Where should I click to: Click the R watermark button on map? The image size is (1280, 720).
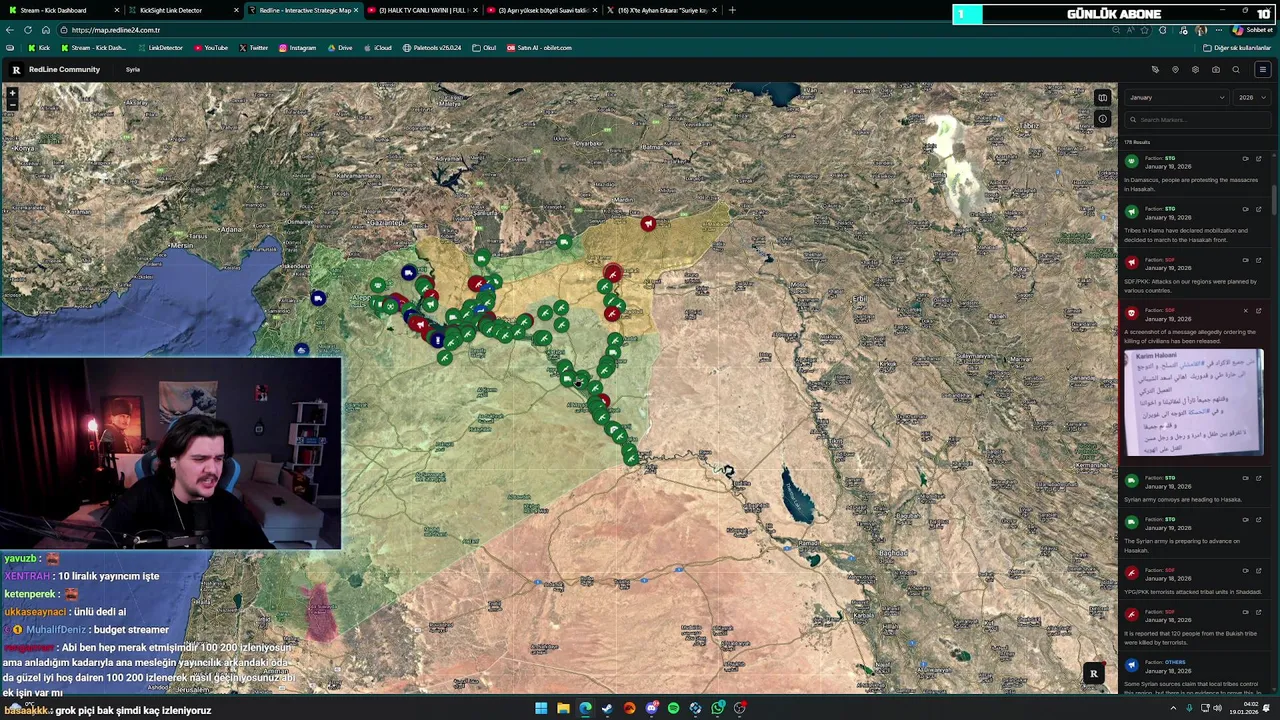(x=1093, y=674)
